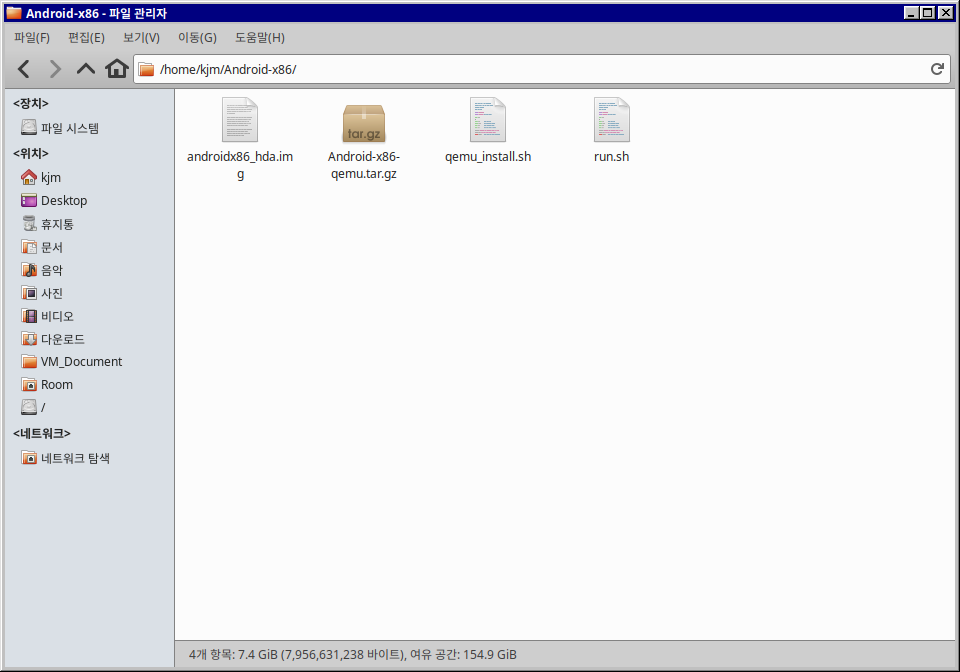Select the run.sh script icon
The height and width of the screenshot is (672, 960).
pos(612,120)
